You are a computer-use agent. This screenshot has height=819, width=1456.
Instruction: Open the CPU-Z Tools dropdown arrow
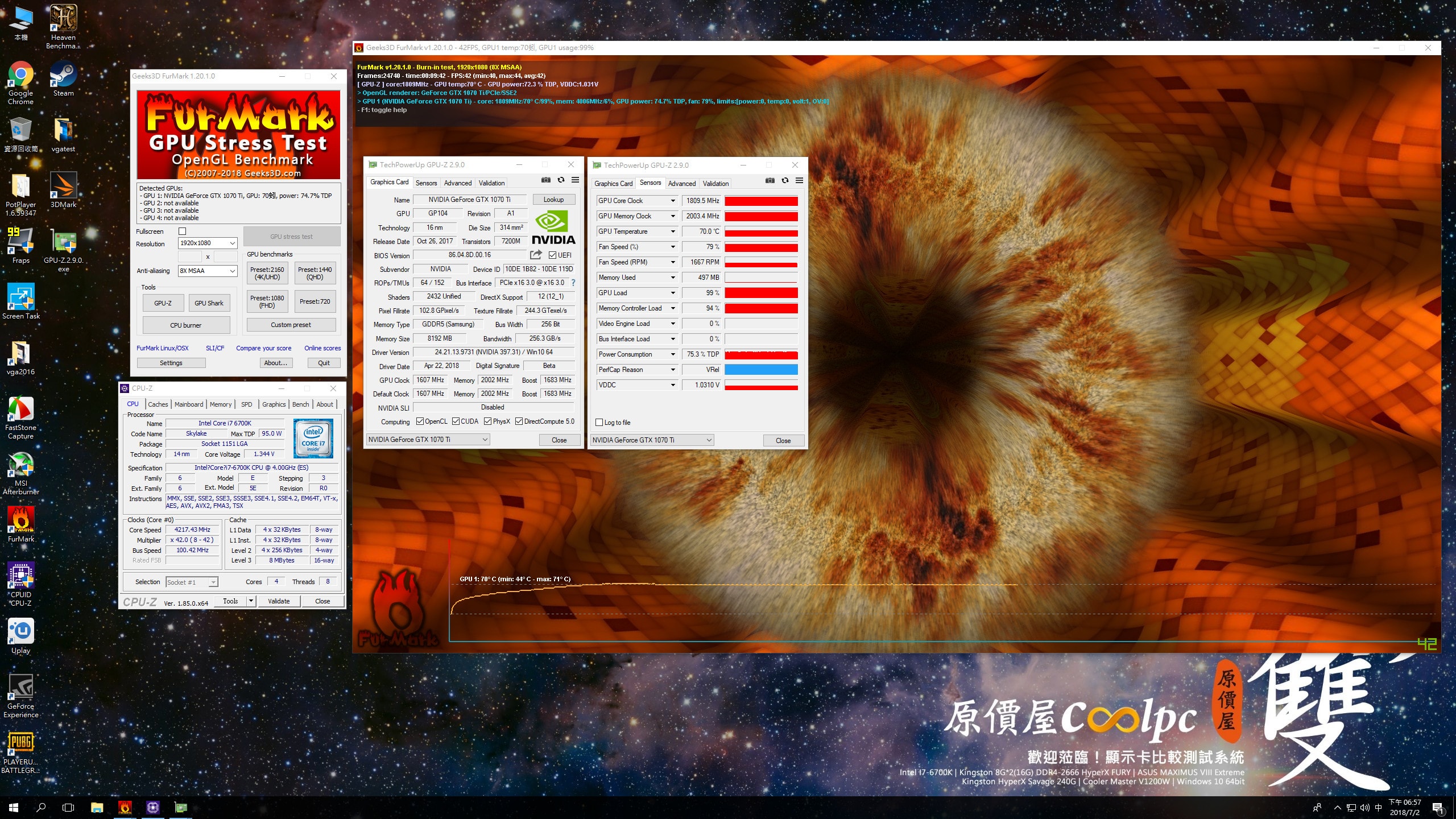pyautogui.click(x=251, y=601)
